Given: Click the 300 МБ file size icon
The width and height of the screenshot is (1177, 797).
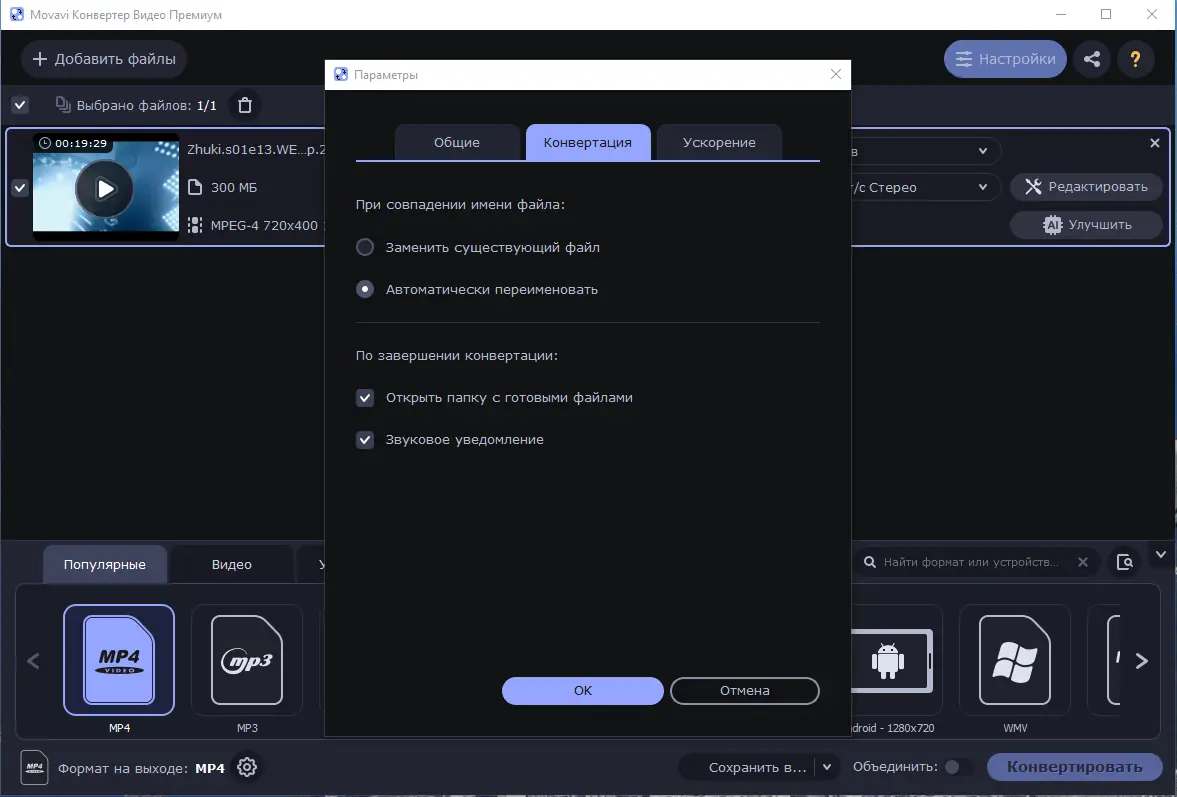Looking at the screenshot, I should [195, 187].
